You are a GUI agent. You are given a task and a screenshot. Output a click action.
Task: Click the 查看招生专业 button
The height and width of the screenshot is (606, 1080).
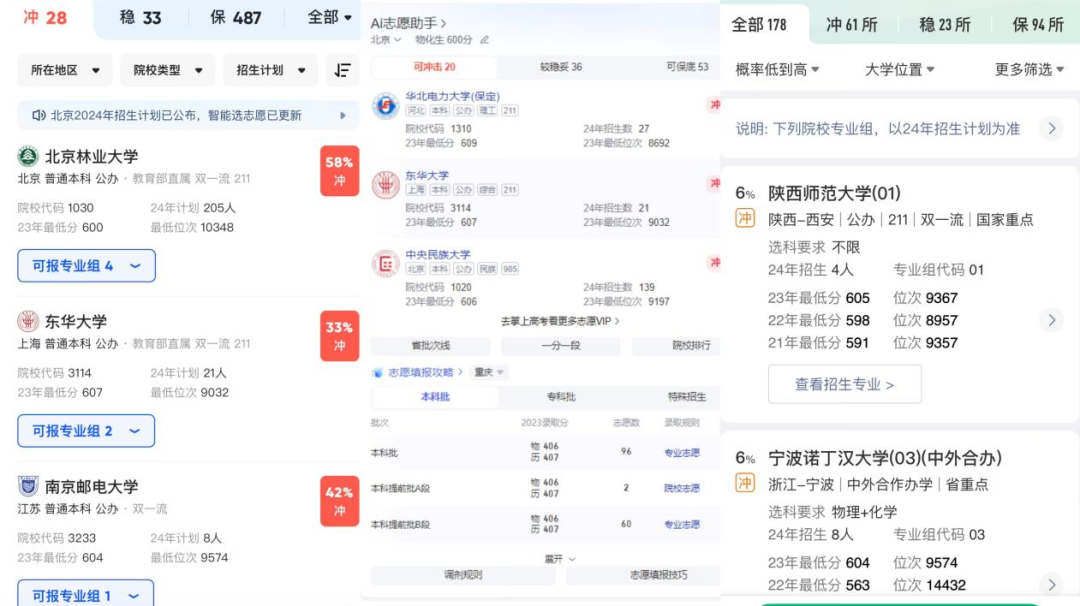click(844, 384)
